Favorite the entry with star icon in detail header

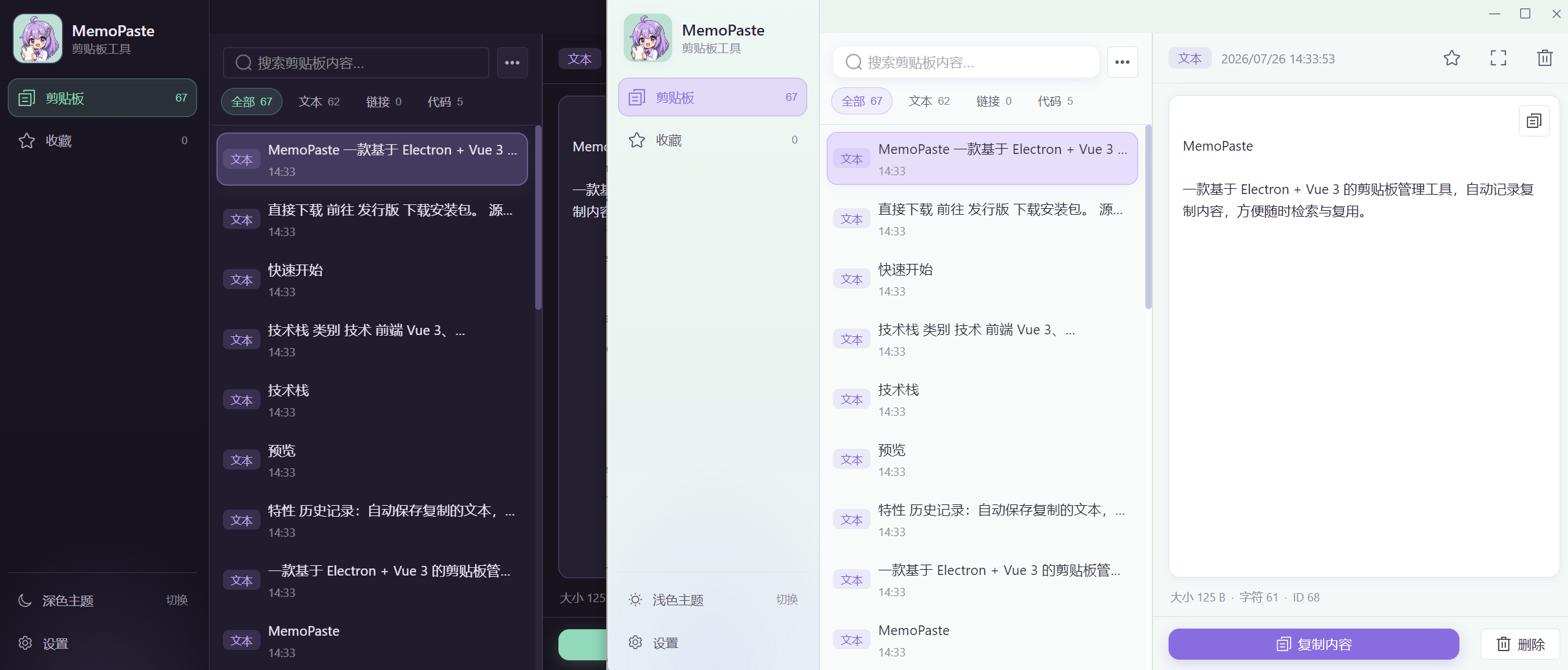pos(1452,58)
